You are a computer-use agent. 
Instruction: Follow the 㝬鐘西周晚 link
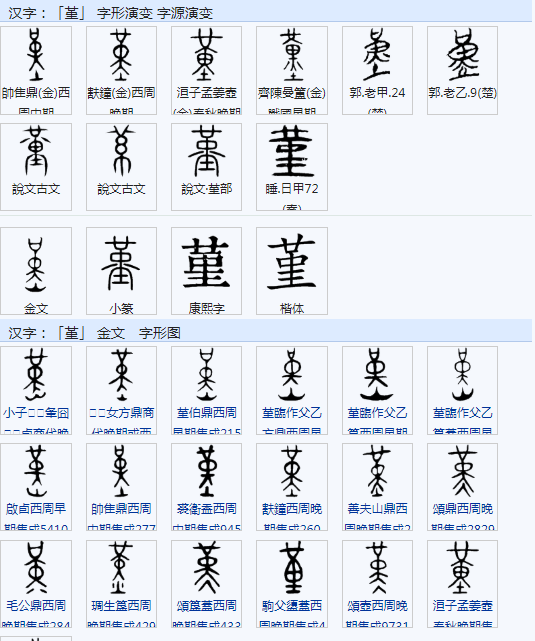point(292,509)
